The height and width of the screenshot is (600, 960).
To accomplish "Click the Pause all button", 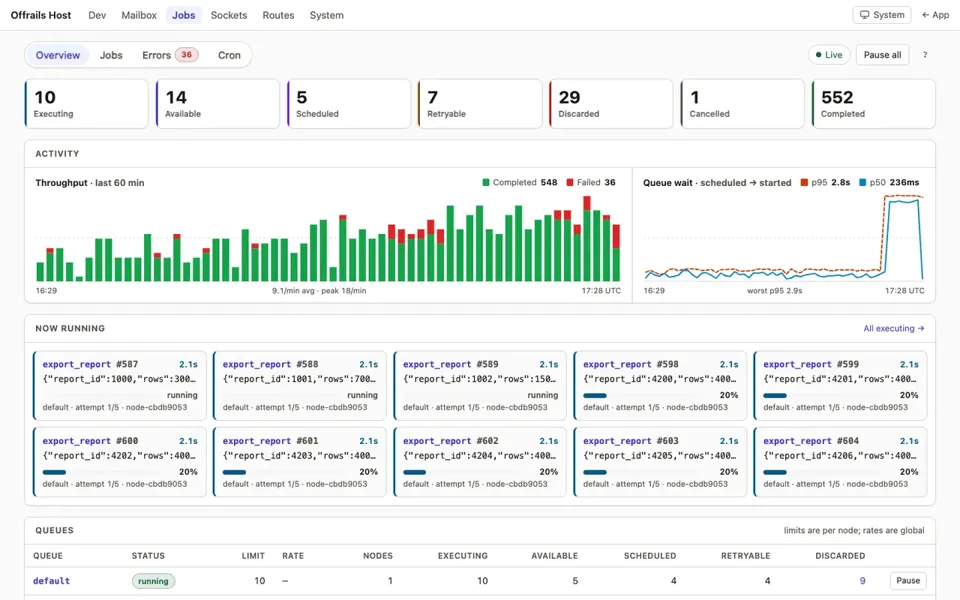I will pos(882,55).
